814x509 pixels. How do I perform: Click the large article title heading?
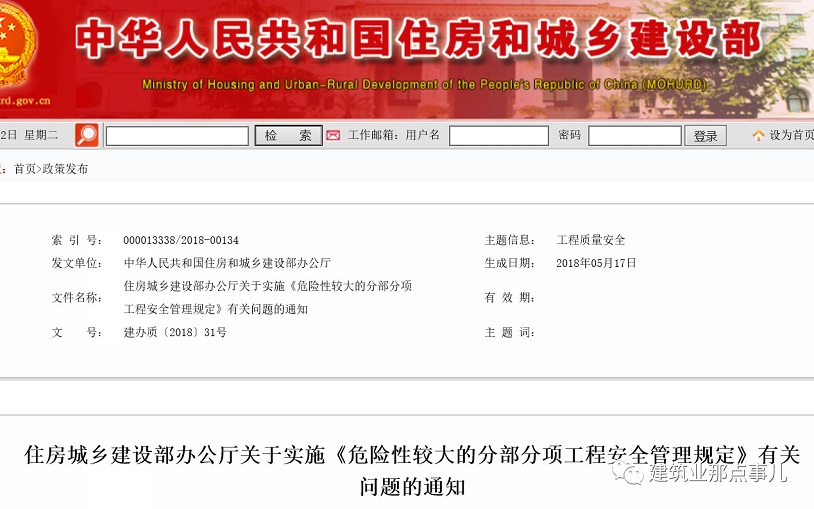click(x=412, y=471)
